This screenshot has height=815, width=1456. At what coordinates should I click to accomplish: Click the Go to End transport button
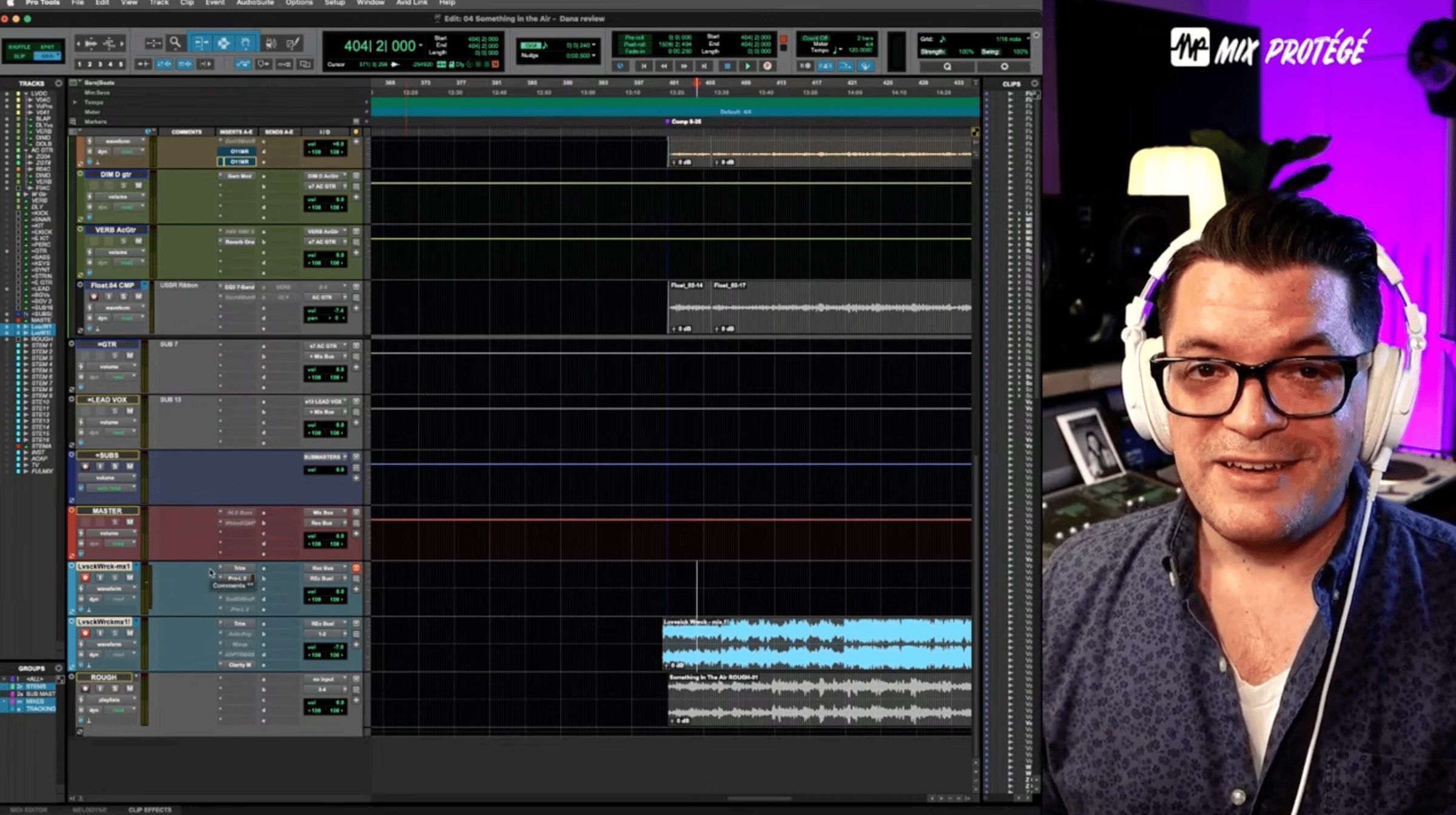704,66
